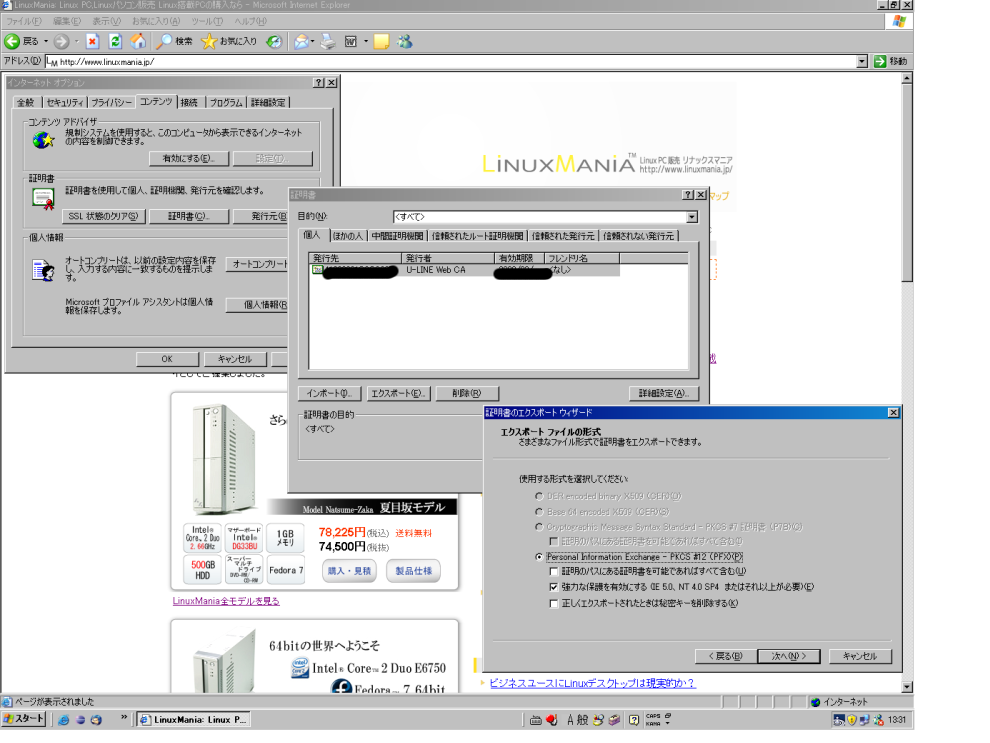990x743 pixels.
Task: Open the View (表示) menu
Action: click(106, 21)
